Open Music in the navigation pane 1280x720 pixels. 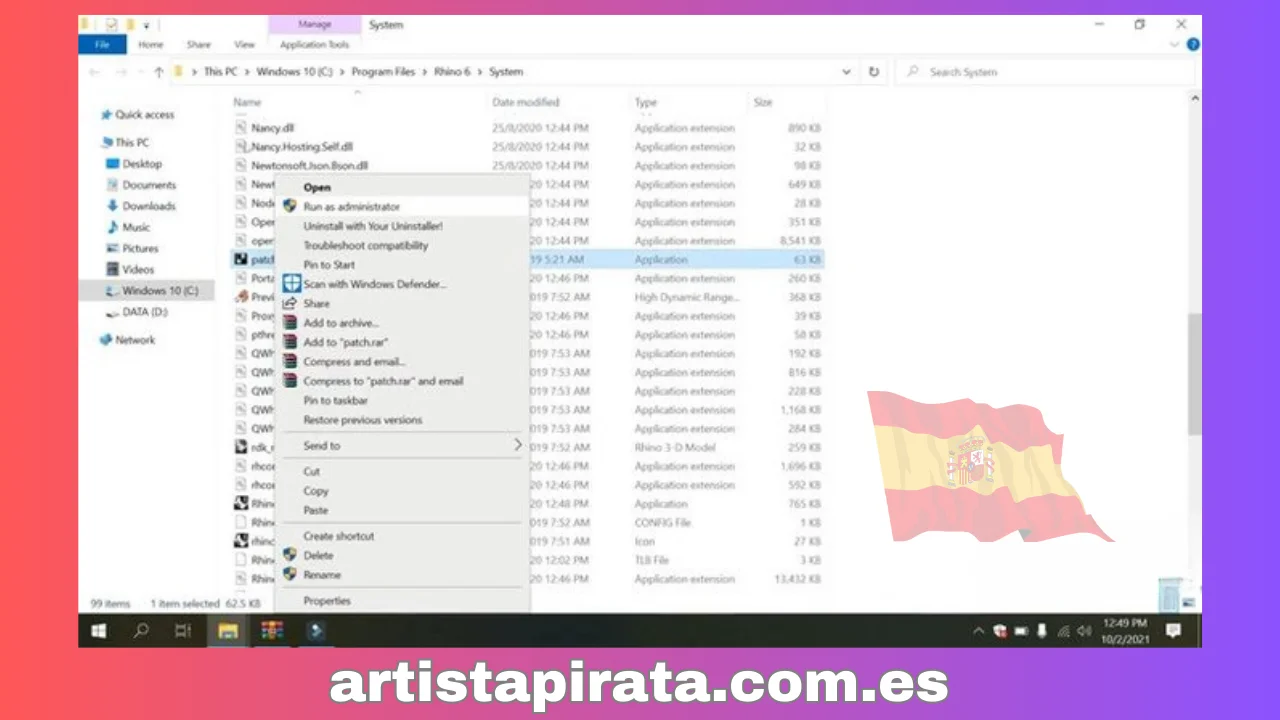[x=136, y=227]
